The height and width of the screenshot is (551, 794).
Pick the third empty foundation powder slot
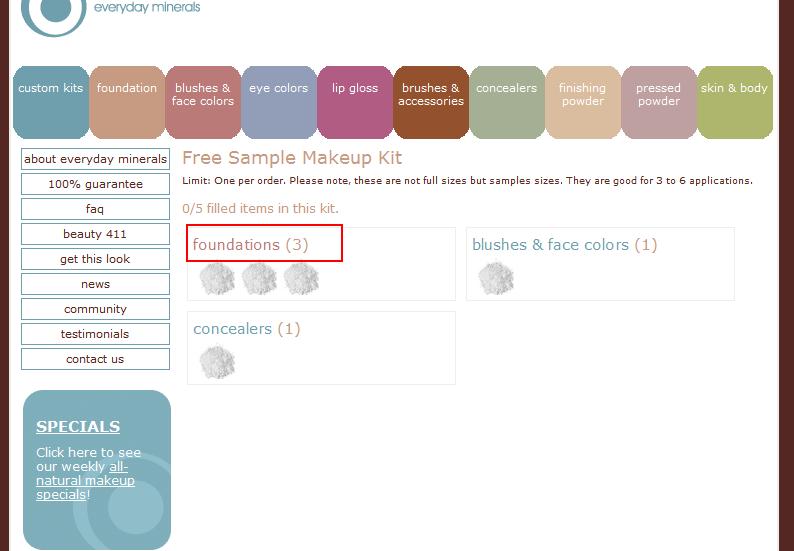(x=301, y=279)
